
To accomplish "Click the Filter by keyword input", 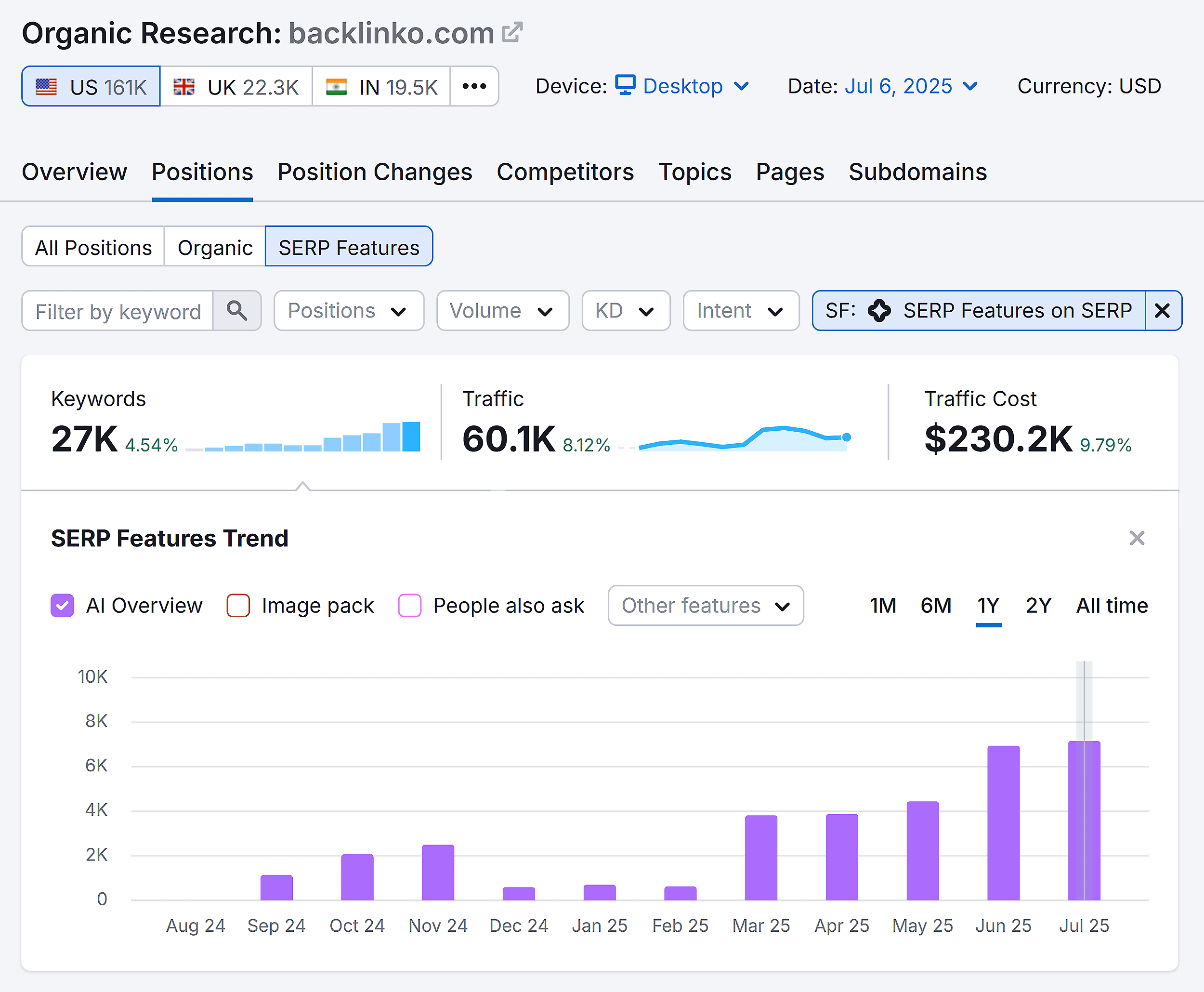I will [118, 311].
